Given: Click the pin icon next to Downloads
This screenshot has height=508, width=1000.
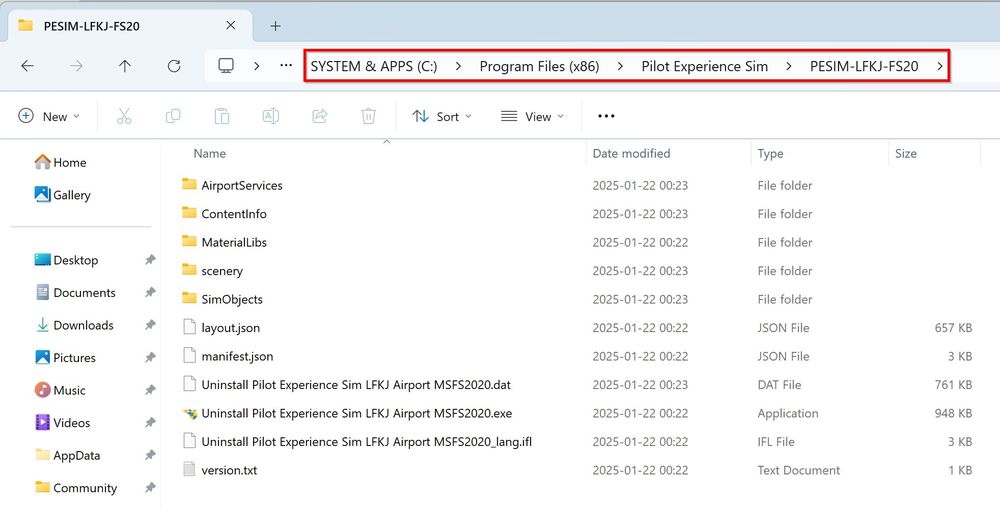Looking at the screenshot, I should (150, 325).
